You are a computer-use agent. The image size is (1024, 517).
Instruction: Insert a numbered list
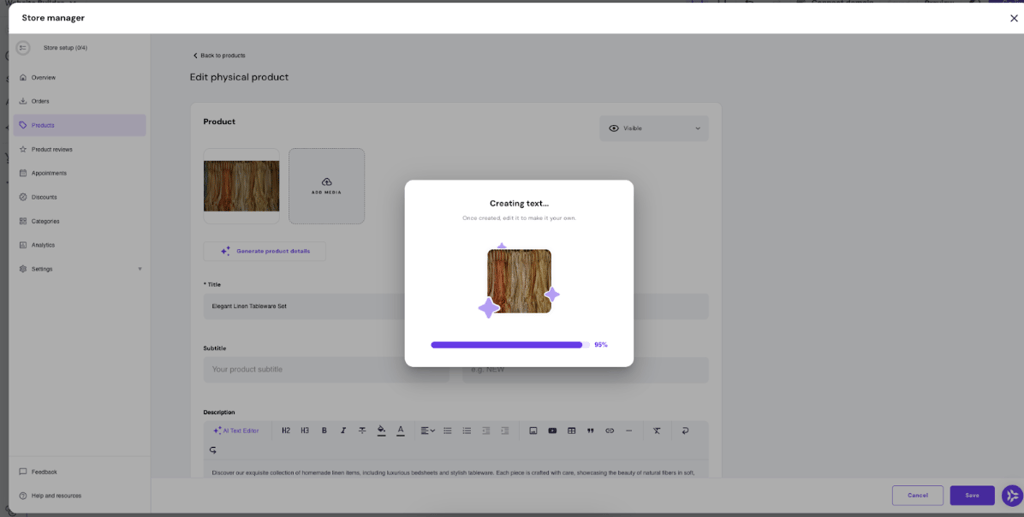pyautogui.click(x=467, y=431)
